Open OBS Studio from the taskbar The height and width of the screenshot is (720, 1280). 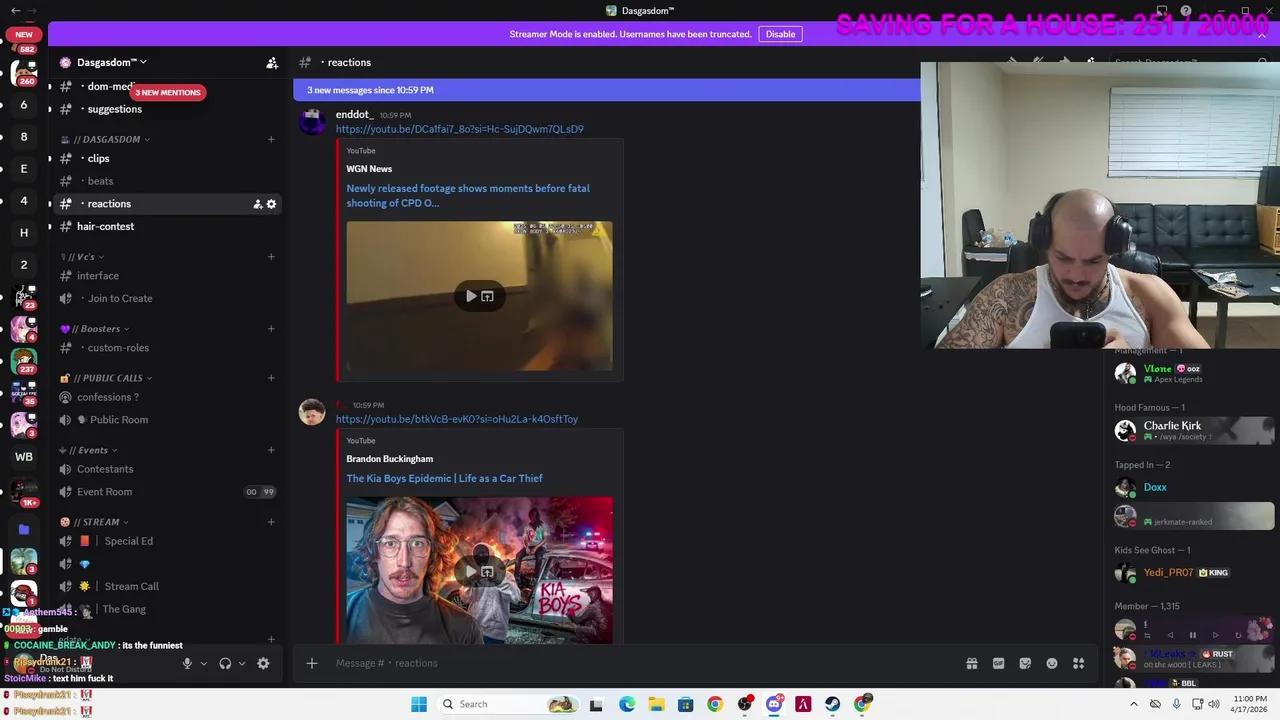pos(744,704)
